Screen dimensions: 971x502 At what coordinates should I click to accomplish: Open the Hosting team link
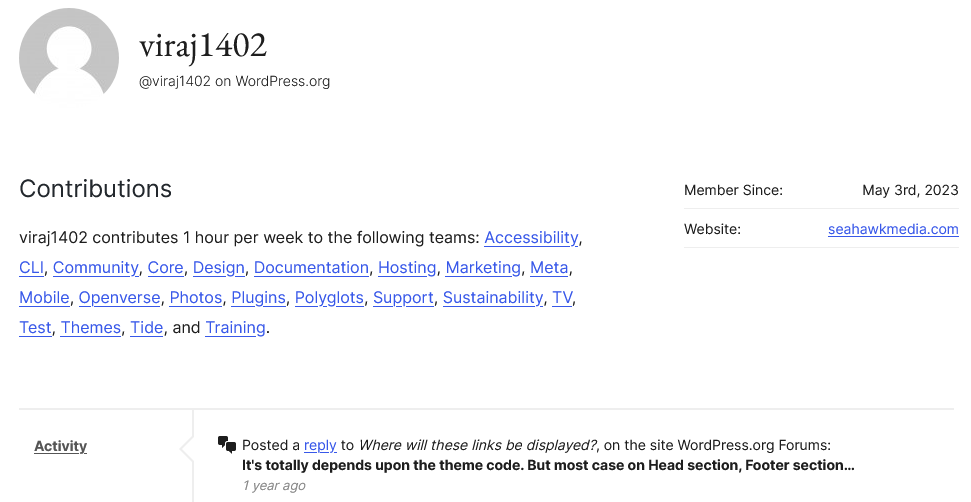(x=407, y=267)
